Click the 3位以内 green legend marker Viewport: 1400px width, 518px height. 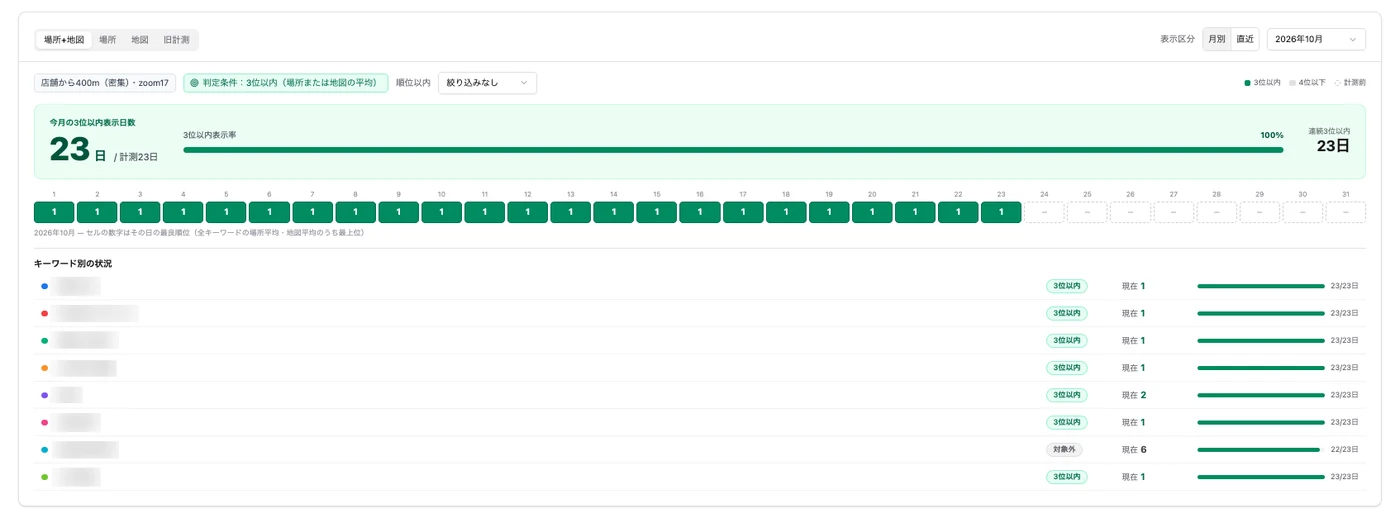point(1247,83)
